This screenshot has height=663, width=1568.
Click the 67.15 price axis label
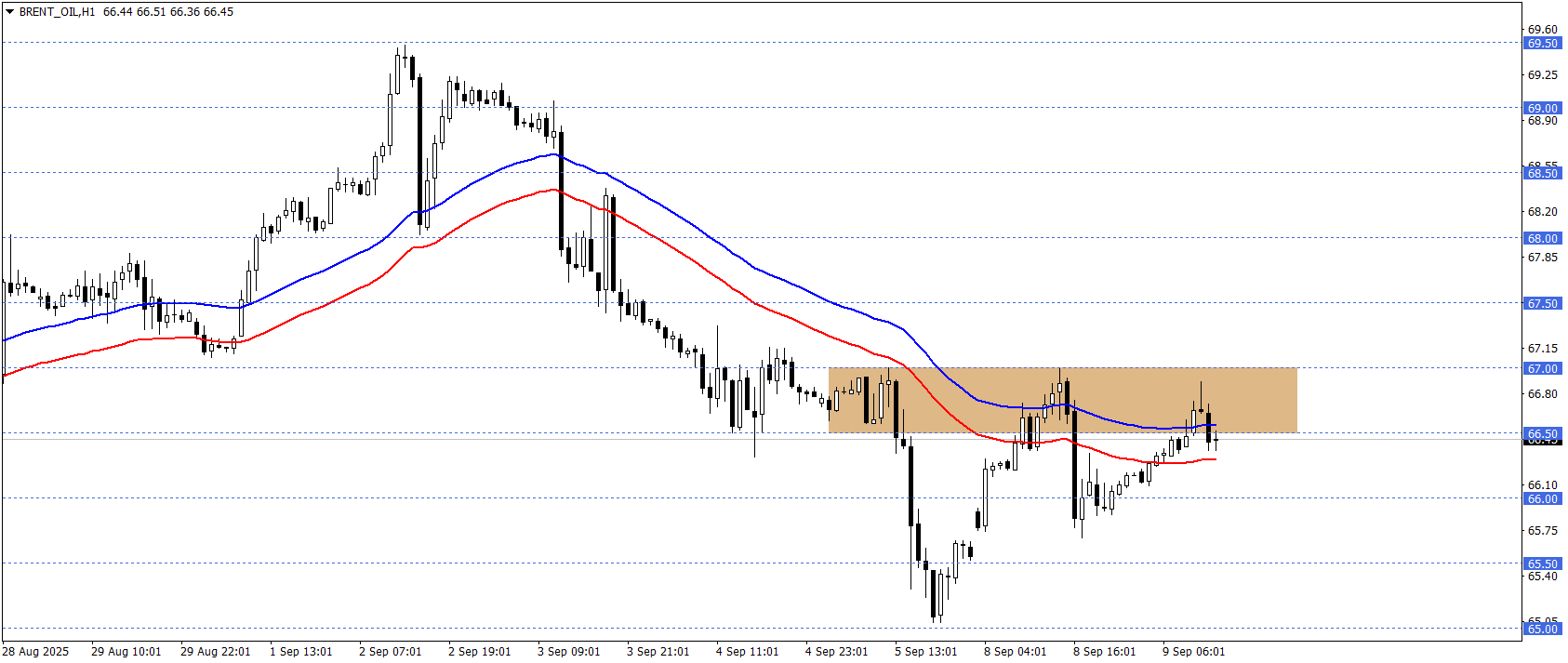tap(1543, 349)
